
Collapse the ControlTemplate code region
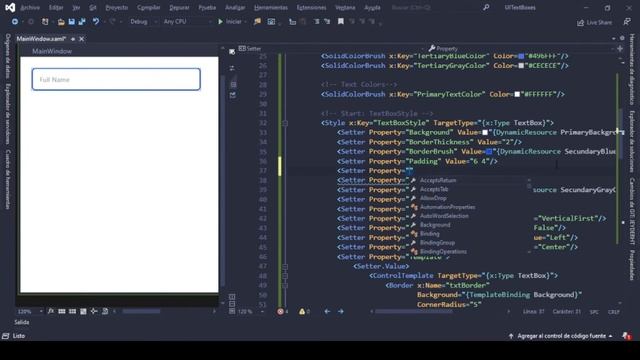click(x=285, y=276)
